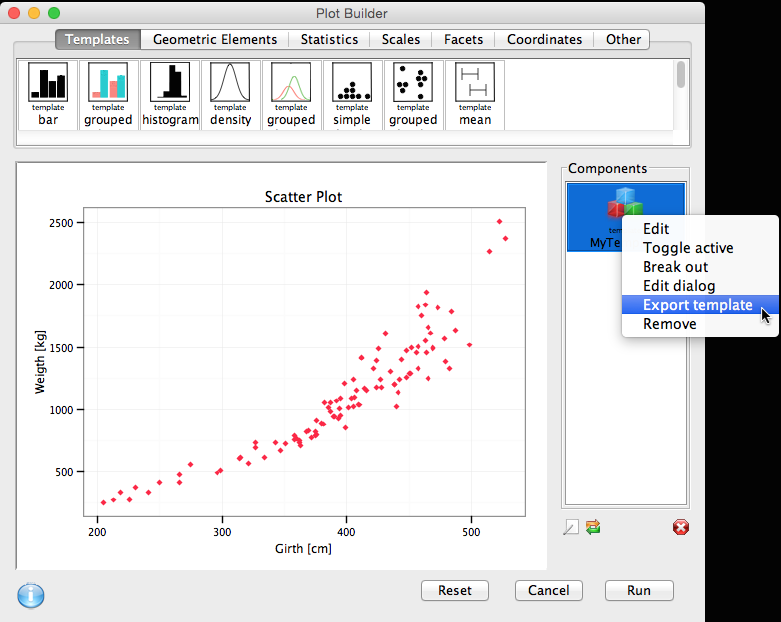Choose the grouped density template with colored curves

(291, 95)
